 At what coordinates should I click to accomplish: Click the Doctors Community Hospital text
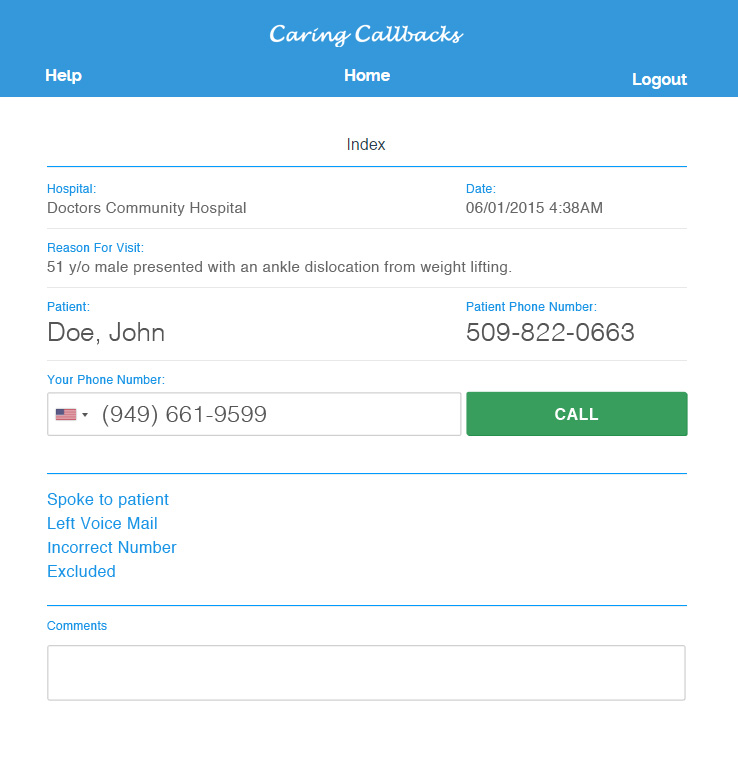pos(147,208)
